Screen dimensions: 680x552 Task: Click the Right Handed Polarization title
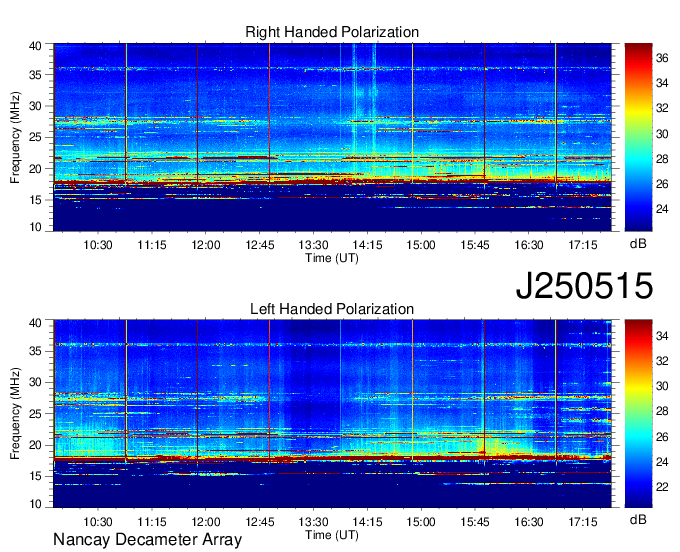pos(332,32)
